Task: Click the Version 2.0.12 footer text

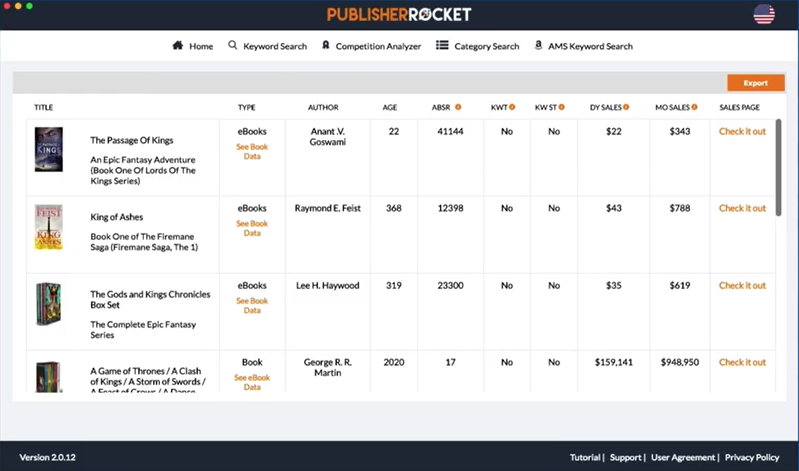Action: (x=47, y=457)
